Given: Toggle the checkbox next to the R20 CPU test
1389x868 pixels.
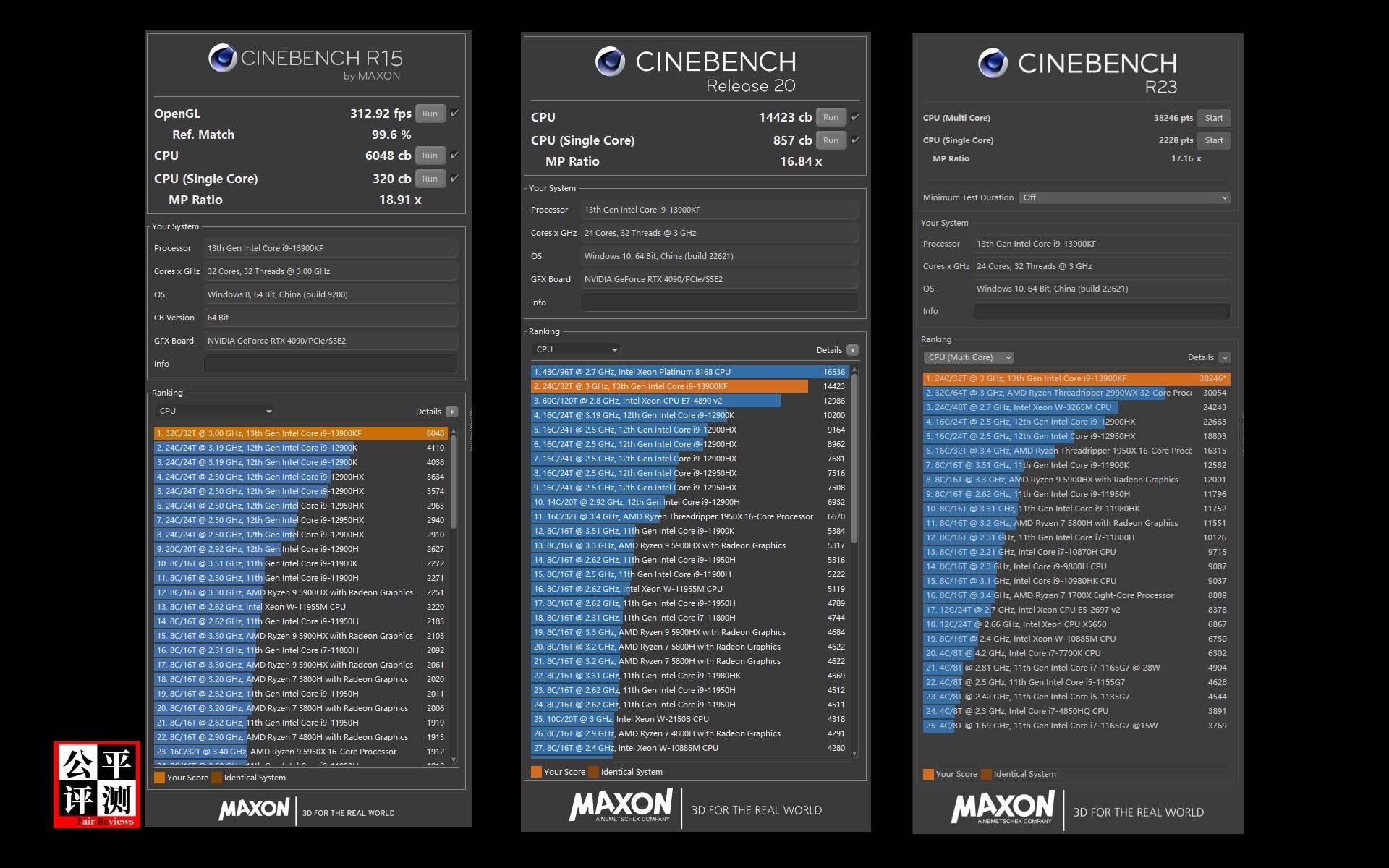Looking at the screenshot, I should click(856, 117).
